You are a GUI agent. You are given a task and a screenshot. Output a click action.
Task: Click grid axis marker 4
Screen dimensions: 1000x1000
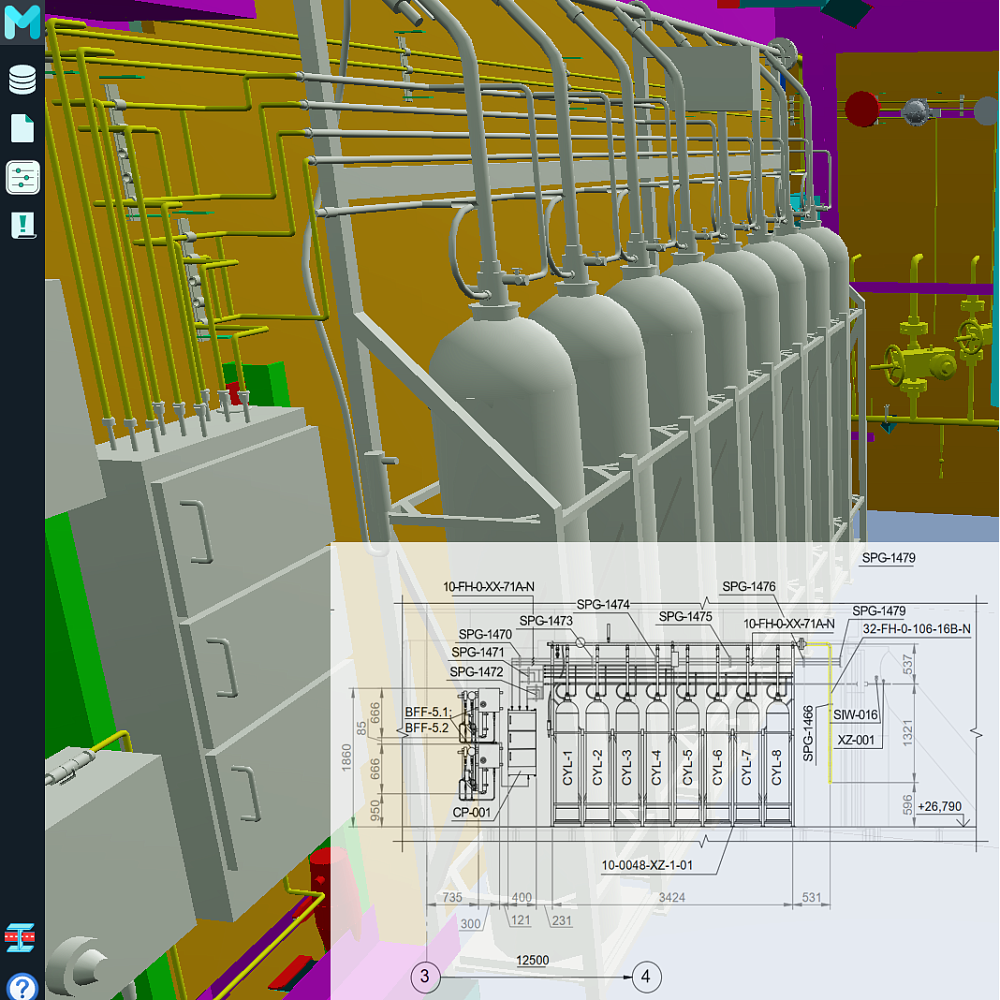pos(646,976)
